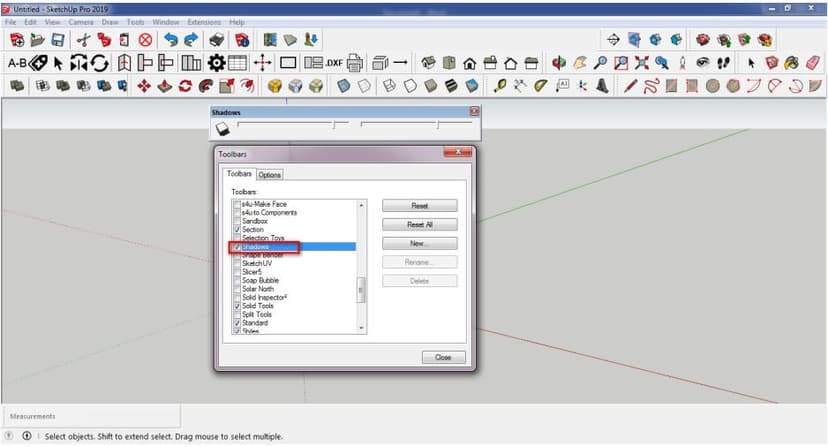Click the toolbars list scrollbar up arrow
This screenshot has height=447, width=828.
[362, 205]
